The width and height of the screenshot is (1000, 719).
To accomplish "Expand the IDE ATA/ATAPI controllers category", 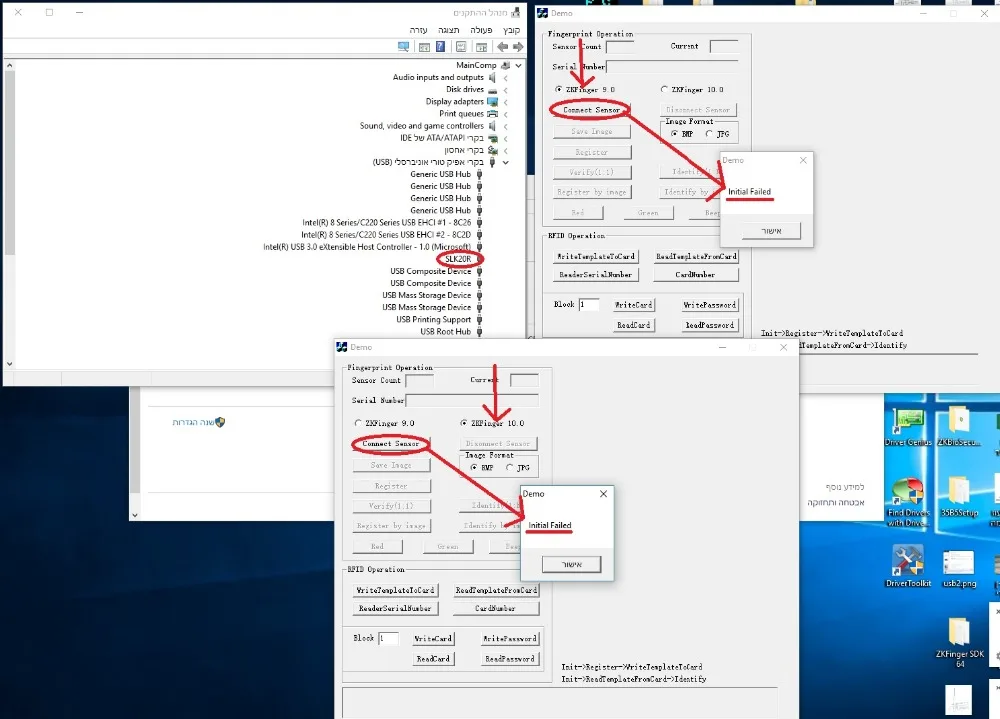I will click(506, 138).
